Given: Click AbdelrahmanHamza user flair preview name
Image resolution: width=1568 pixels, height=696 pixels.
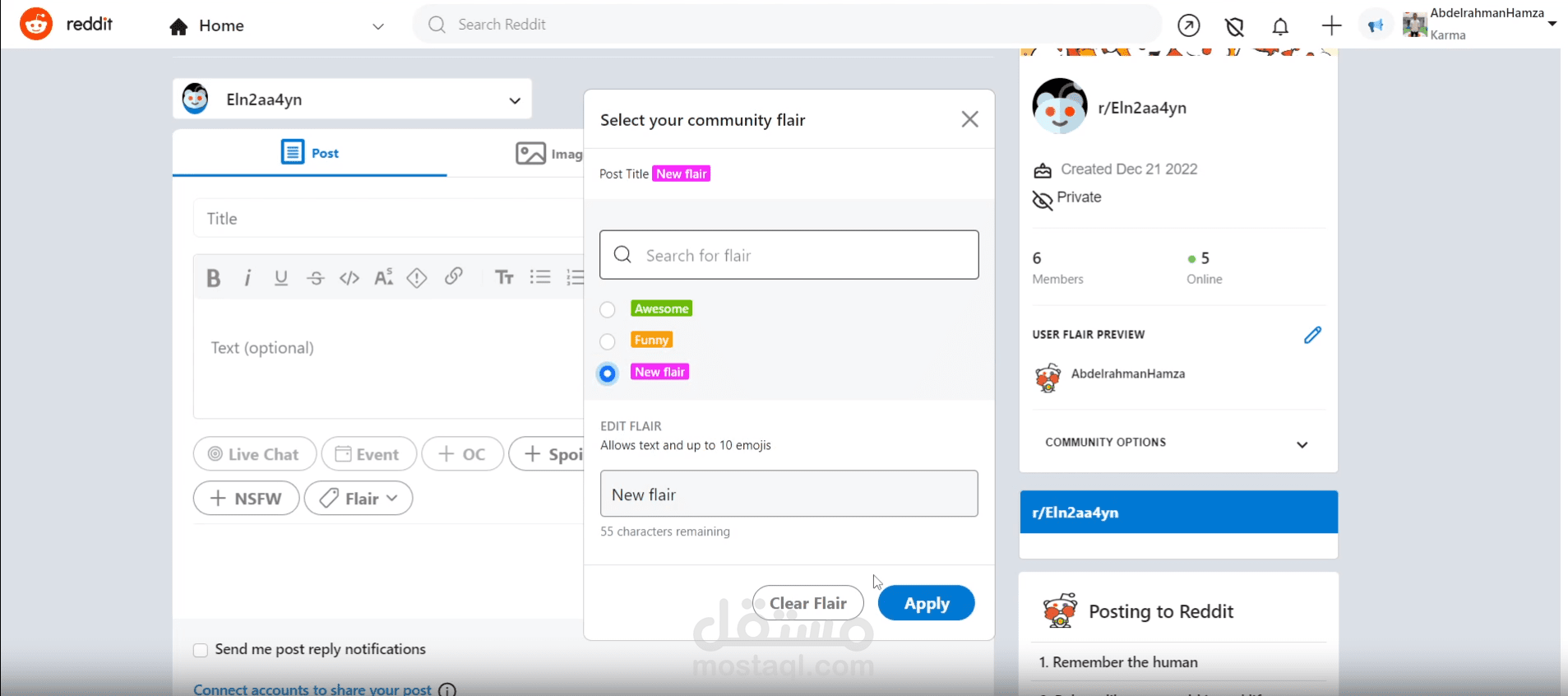Looking at the screenshot, I should (x=1128, y=374).
